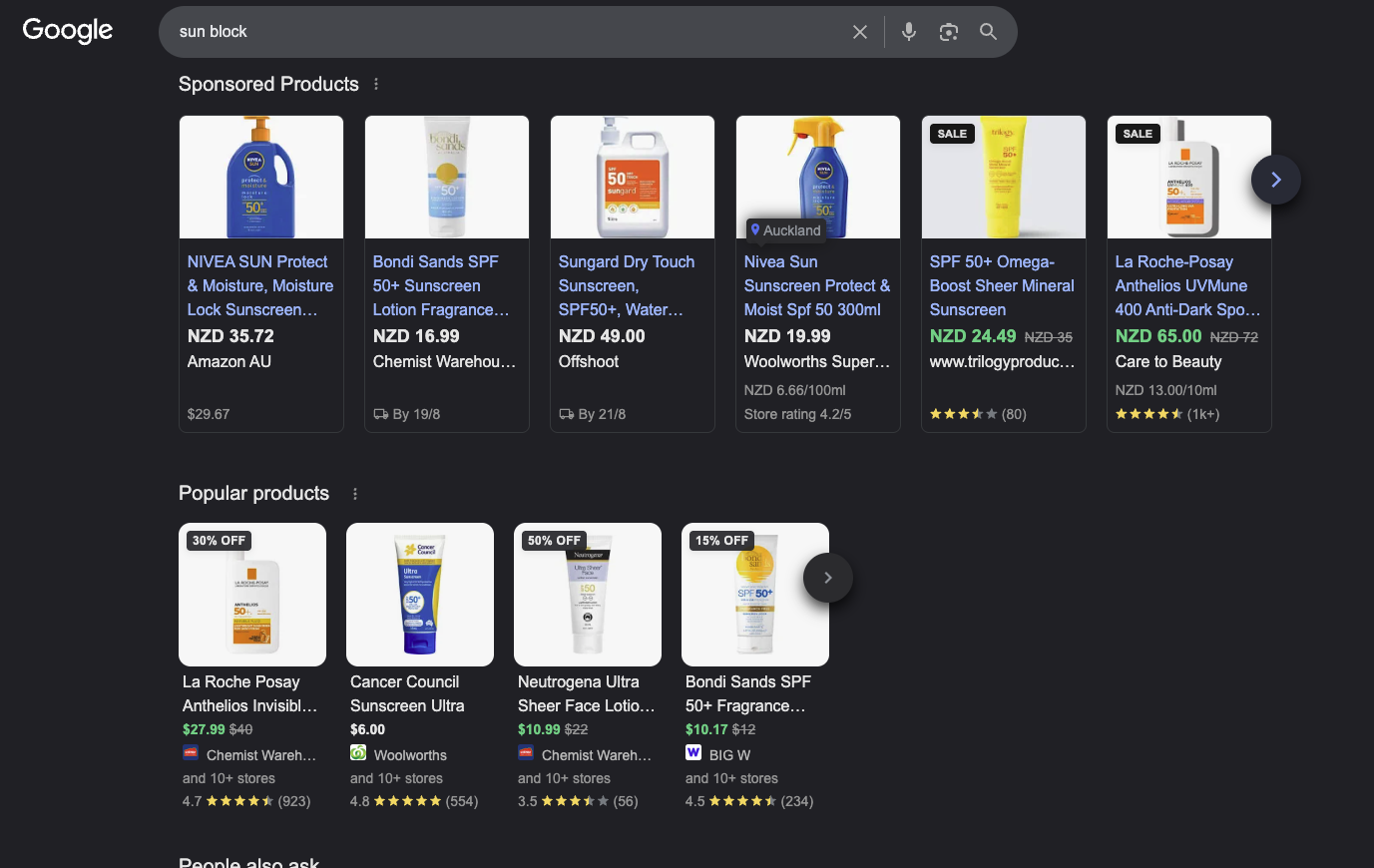Click NIVEA blue pump bottle image
The width and height of the screenshot is (1374, 868).
[261, 177]
